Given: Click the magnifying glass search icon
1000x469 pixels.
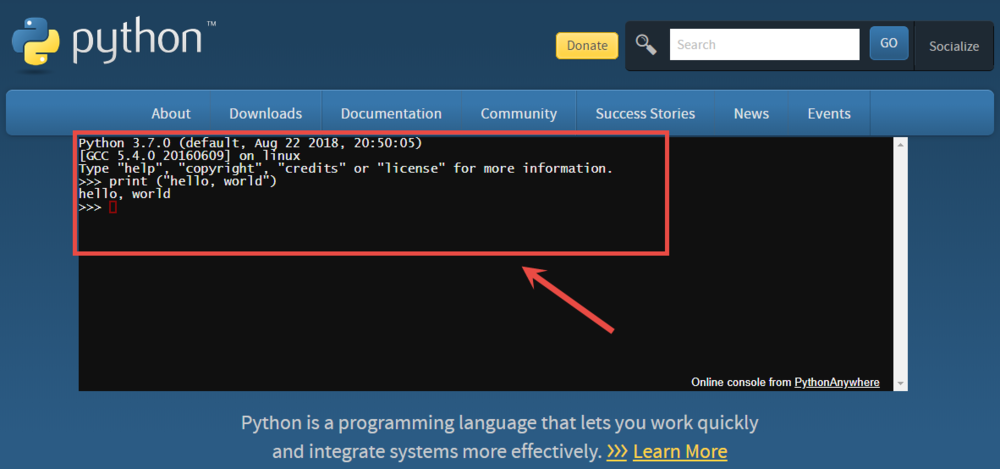Looking at the screenshot, I should pyautogui.click(x=647, y=44).
